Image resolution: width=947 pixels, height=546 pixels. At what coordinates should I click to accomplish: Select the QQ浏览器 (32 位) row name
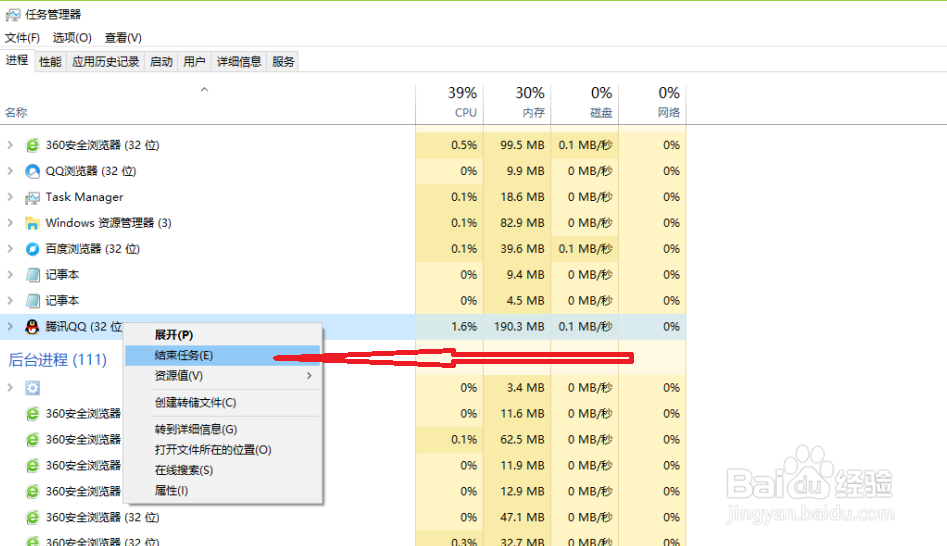91,171
